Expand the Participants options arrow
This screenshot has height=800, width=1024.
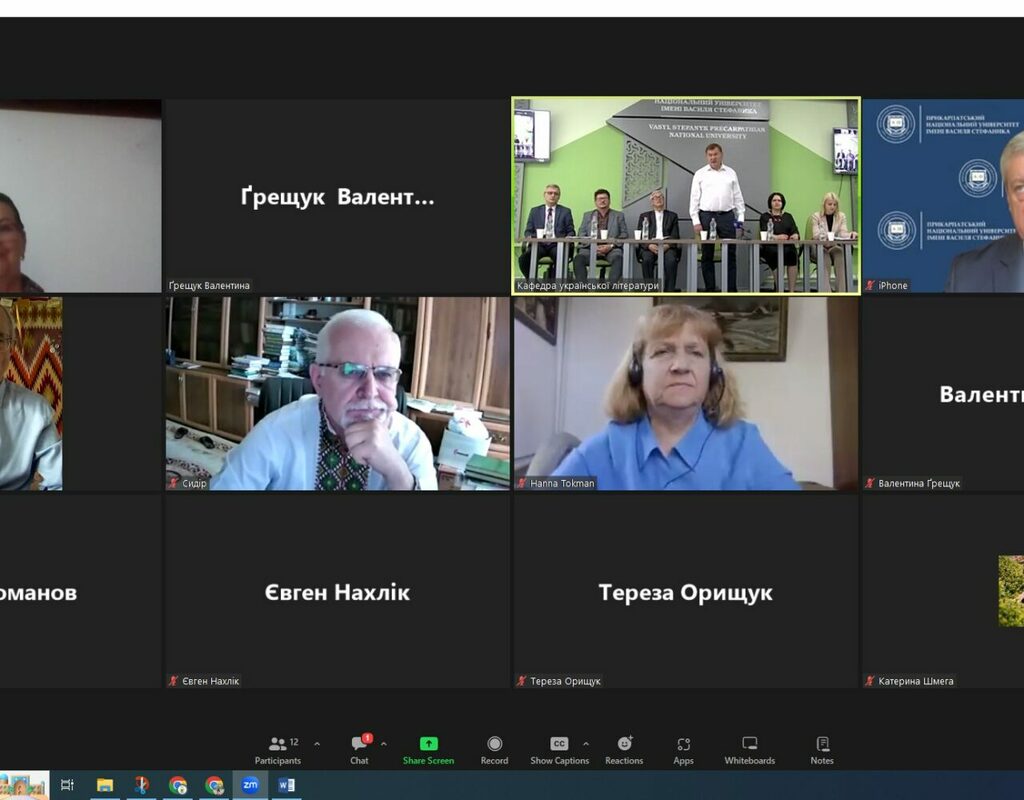click(x=317, y=744)
